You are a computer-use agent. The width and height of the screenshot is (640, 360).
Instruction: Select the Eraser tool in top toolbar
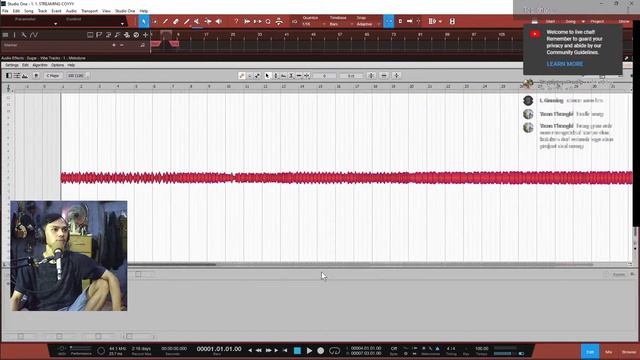(176, 21)
